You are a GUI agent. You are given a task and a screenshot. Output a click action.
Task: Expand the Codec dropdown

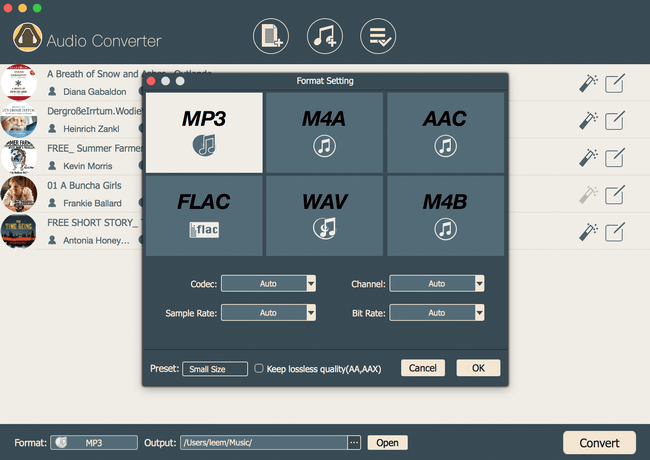click(311, 284)
